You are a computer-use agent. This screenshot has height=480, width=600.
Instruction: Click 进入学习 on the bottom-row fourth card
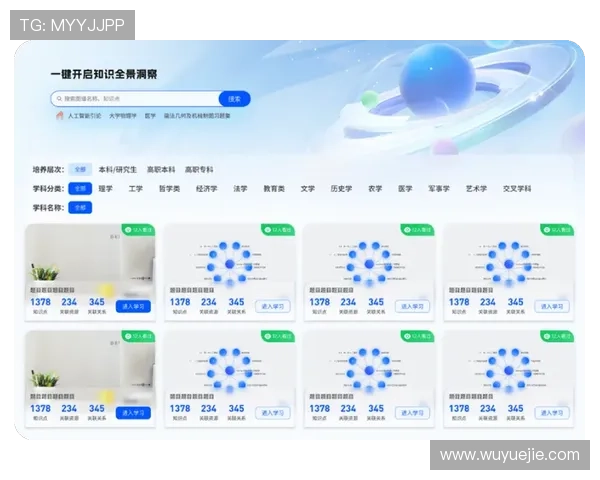click(x=552, y=413)
